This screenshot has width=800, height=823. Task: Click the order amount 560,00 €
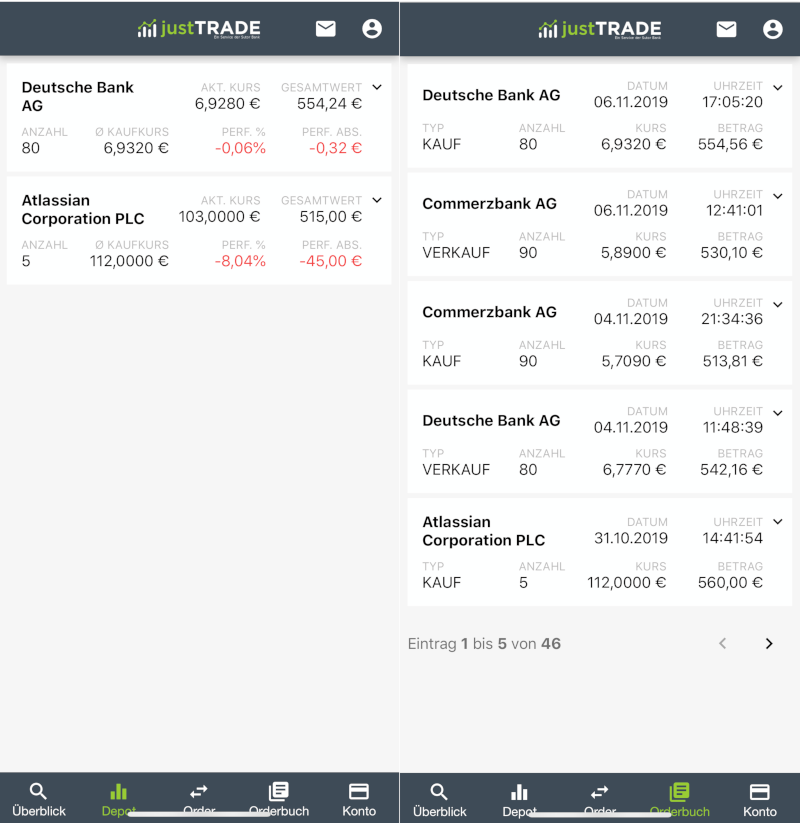pos(730,583)
